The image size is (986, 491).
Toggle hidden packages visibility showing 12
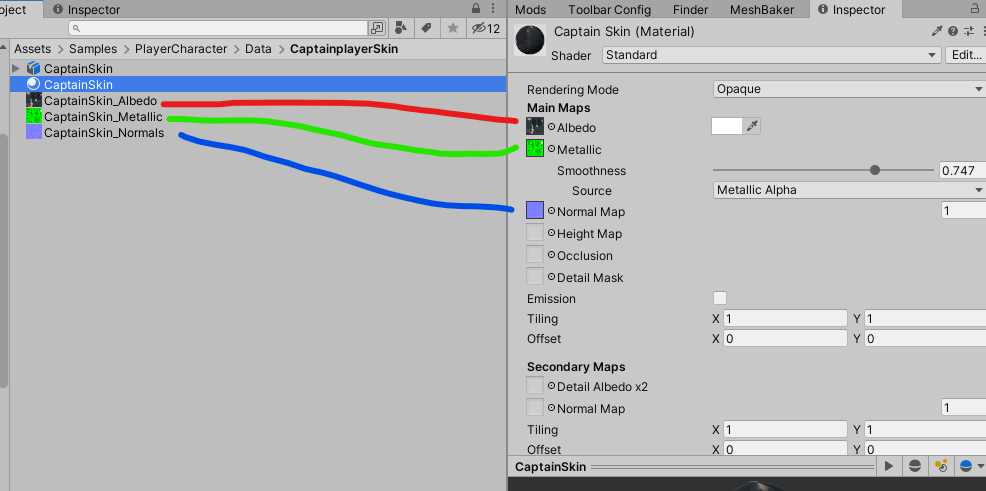click(485, 28)
